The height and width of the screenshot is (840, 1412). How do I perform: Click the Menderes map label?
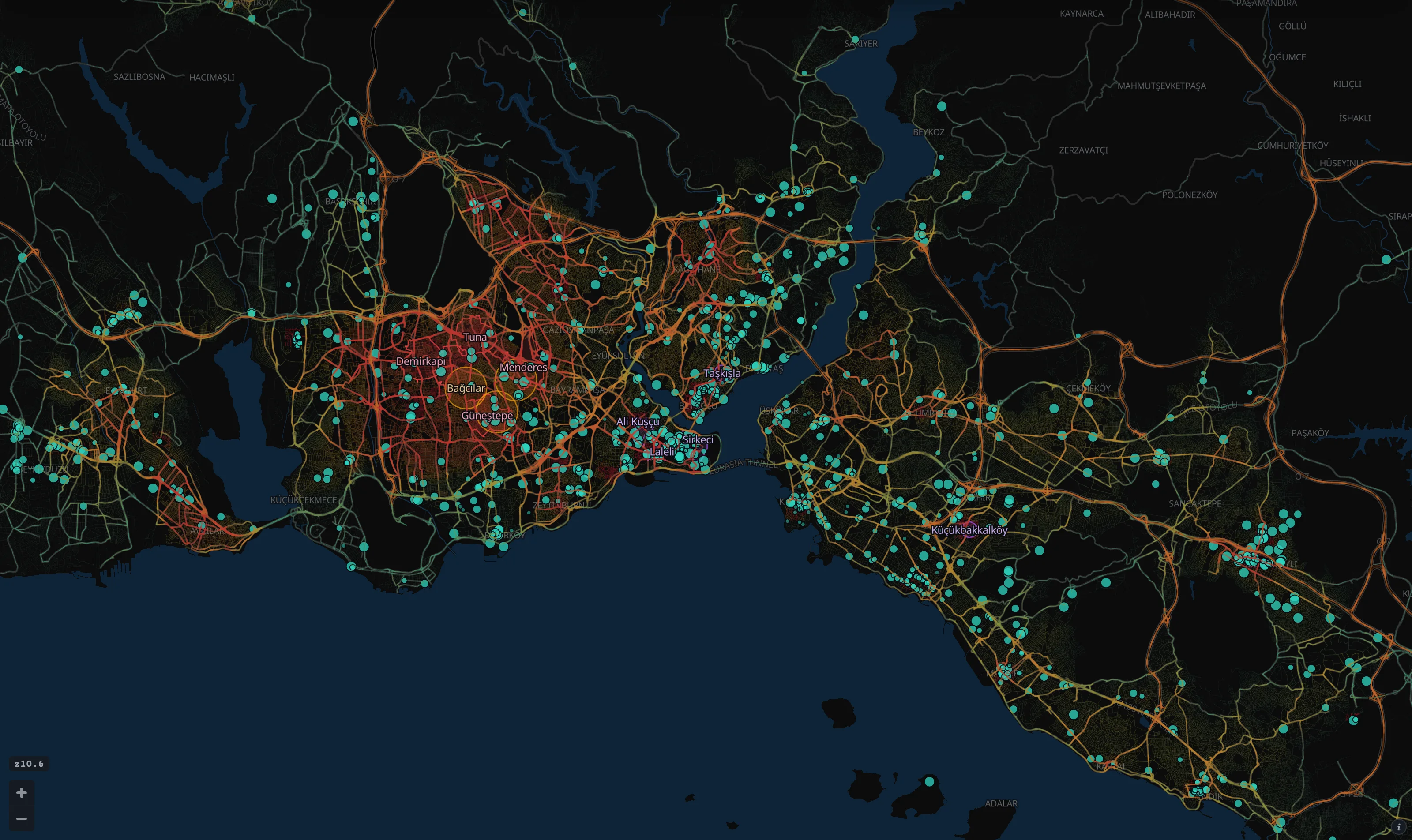(x=523, y=367)
